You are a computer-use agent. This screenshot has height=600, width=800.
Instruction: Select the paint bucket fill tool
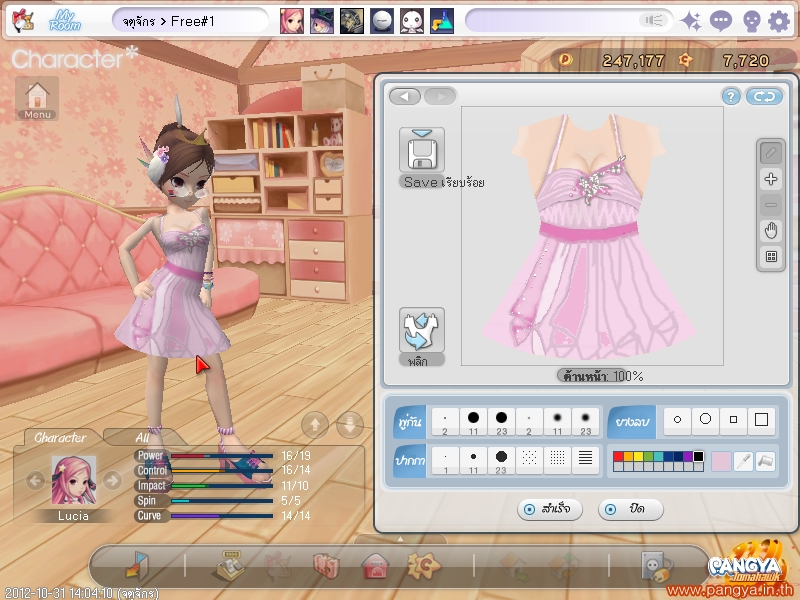pyautogui.click(x=765, y=461)
